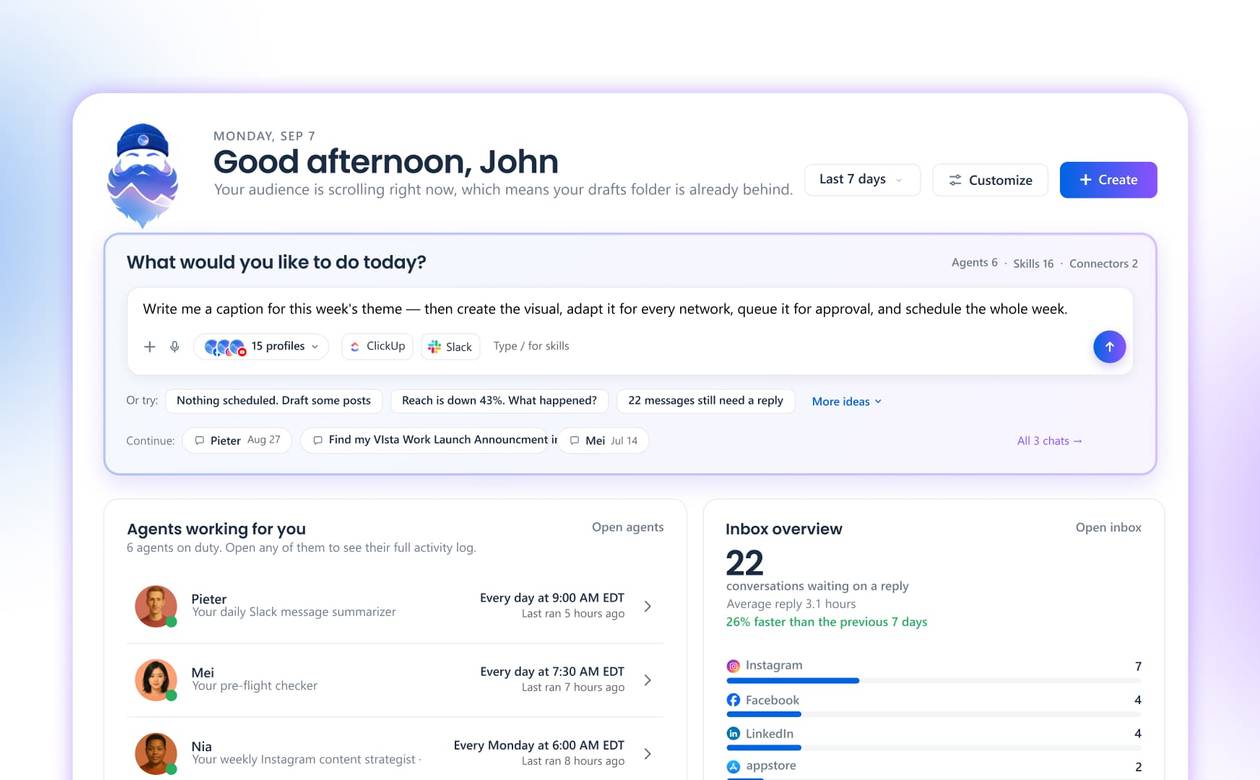Click Pieter's profile photo in agents list
The width and height of the screenshot is (1260, 780).
(155, 606)
